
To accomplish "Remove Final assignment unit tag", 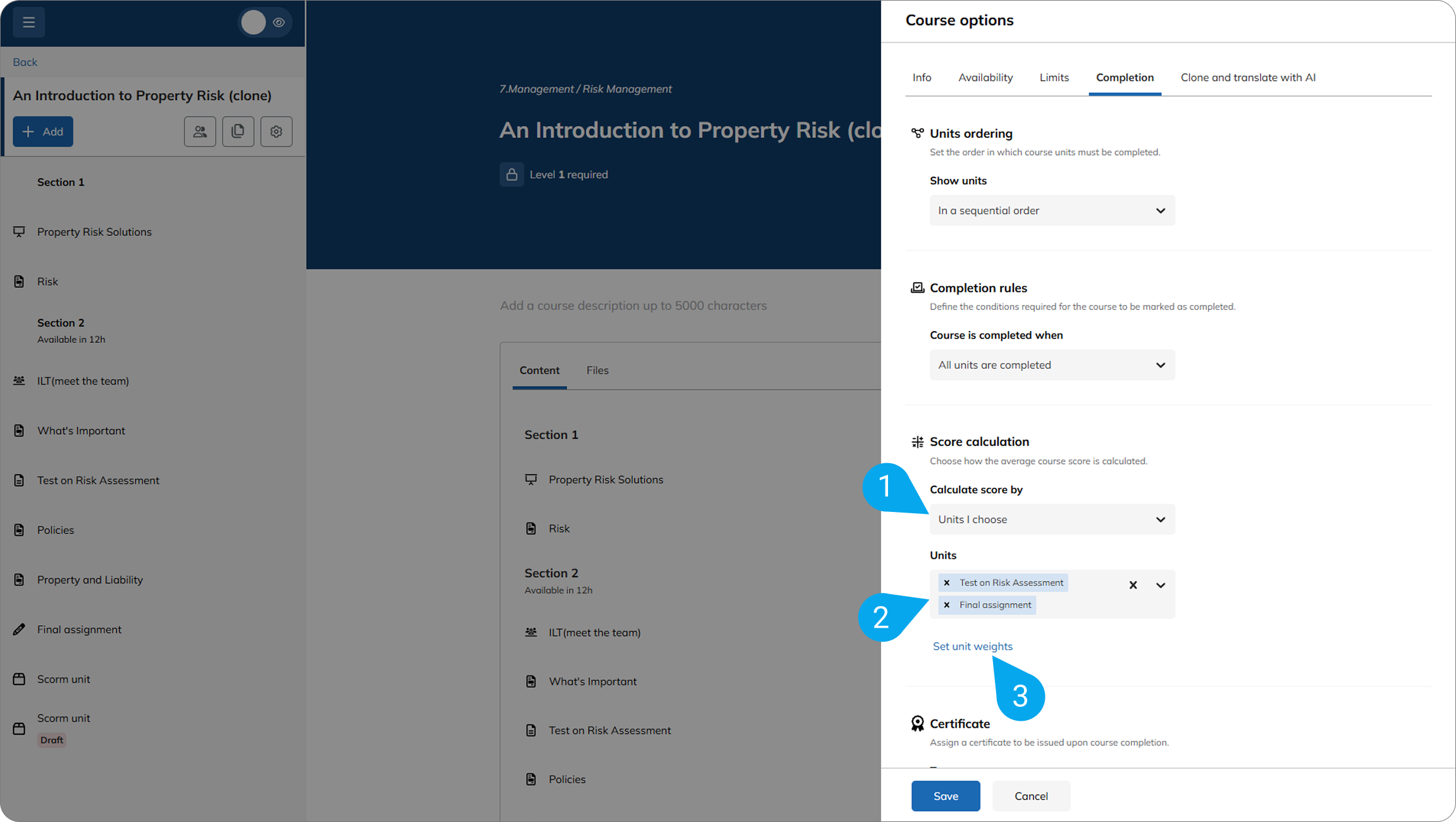I will [x=946, y=605].
